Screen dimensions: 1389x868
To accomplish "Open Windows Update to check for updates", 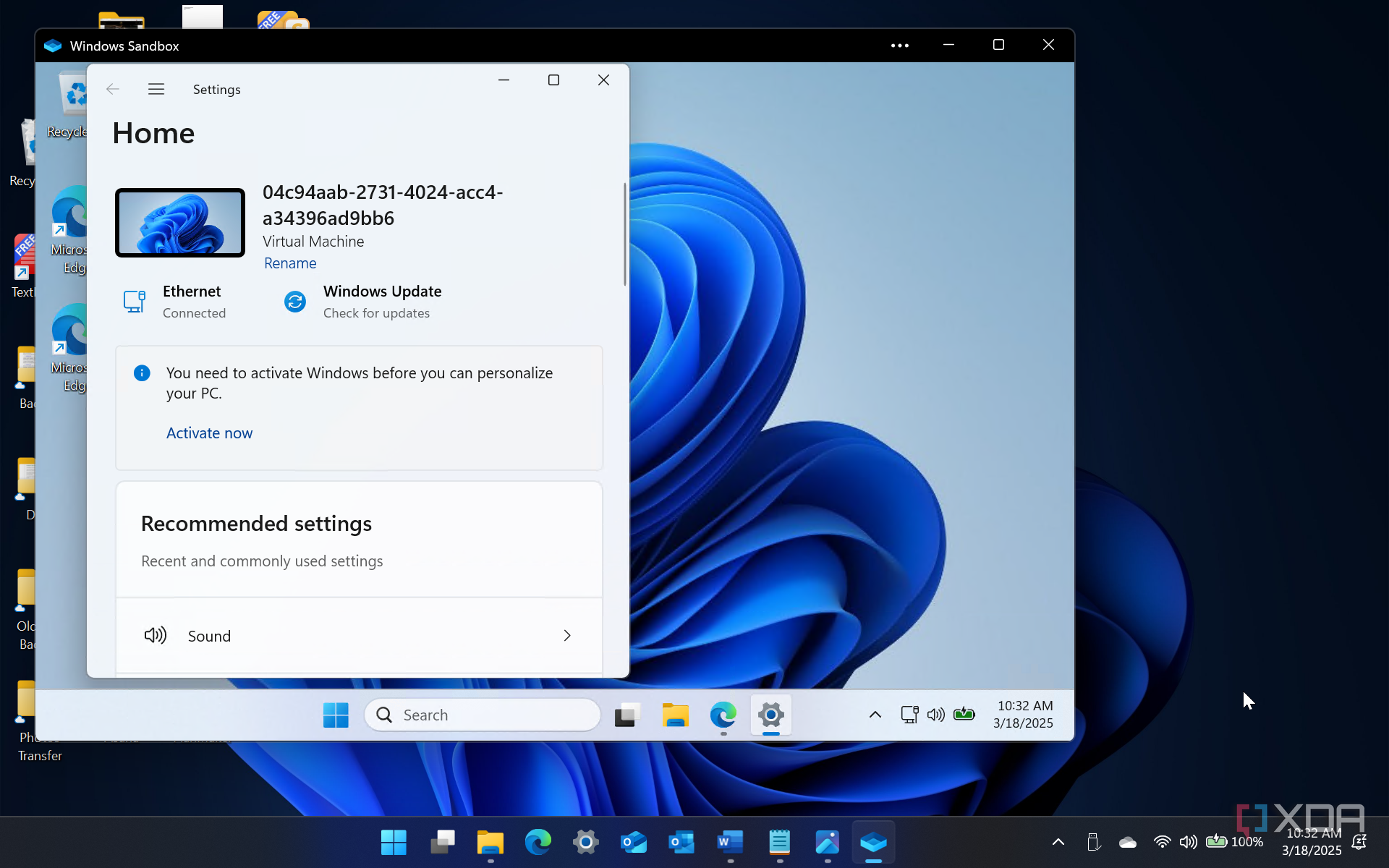I will point(362,302).
